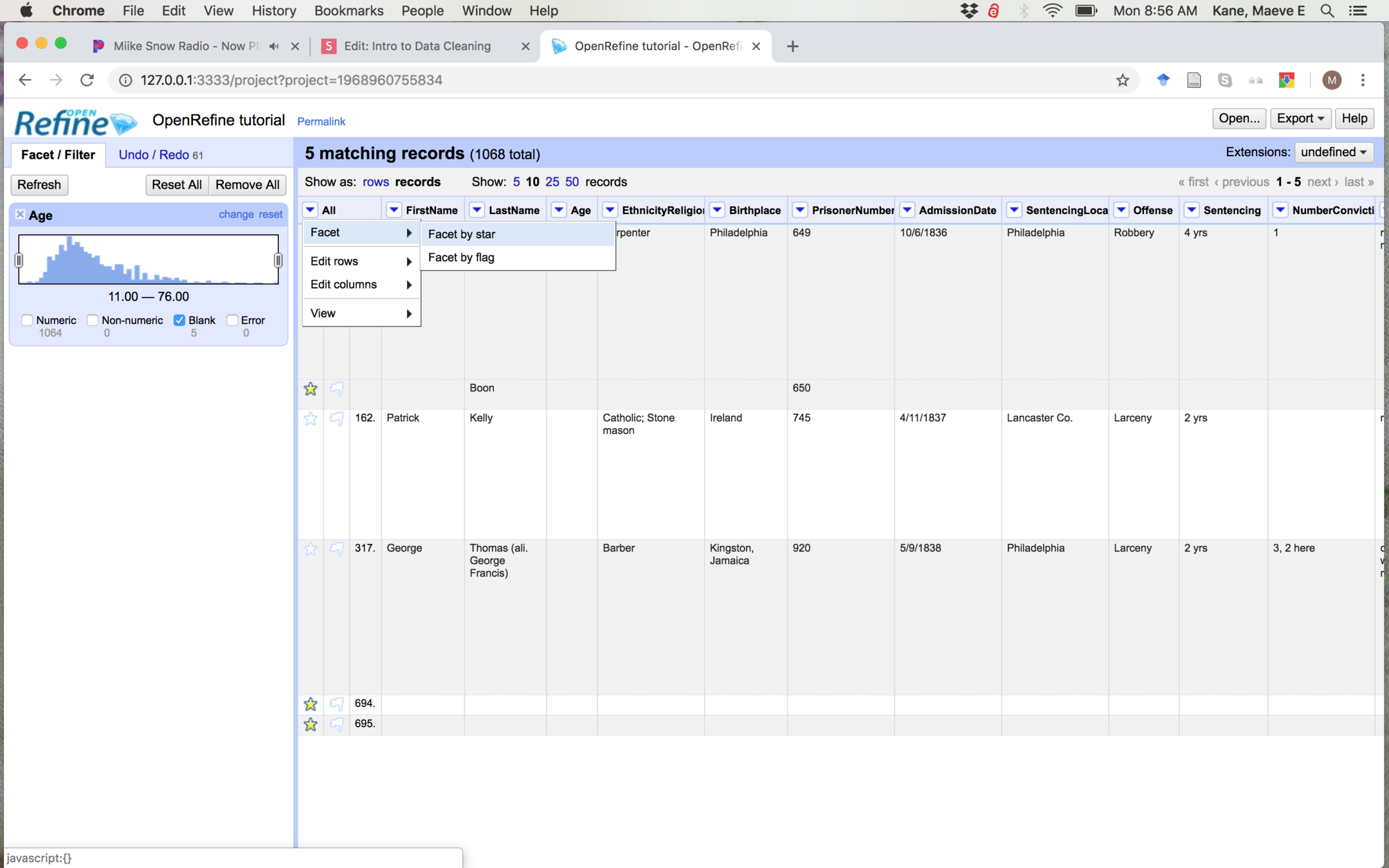
Task: Open the LastName column dropdown menu
Action: [477, 210]
